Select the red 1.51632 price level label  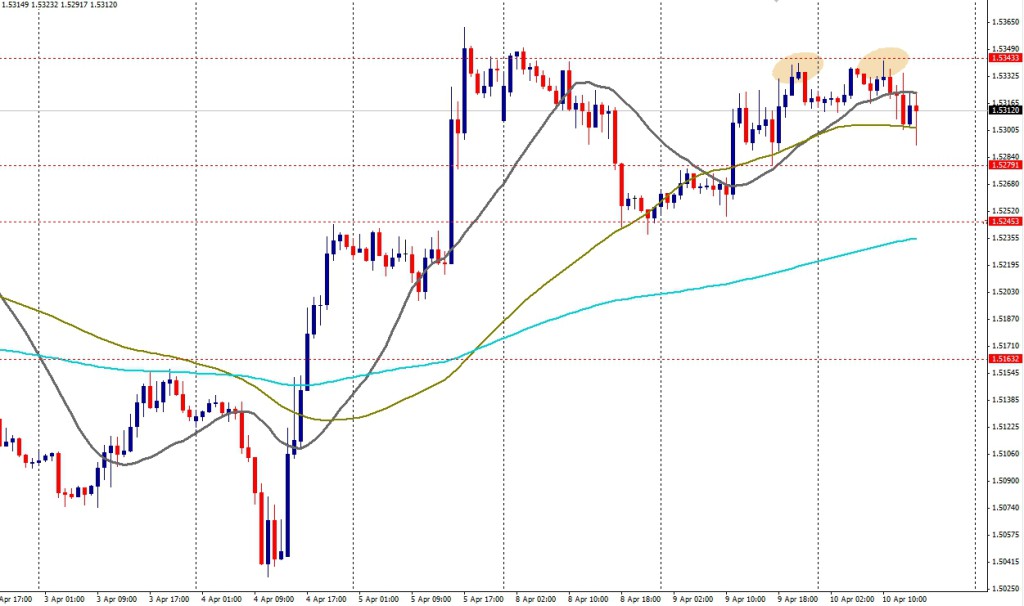(x=1003, y=358)
